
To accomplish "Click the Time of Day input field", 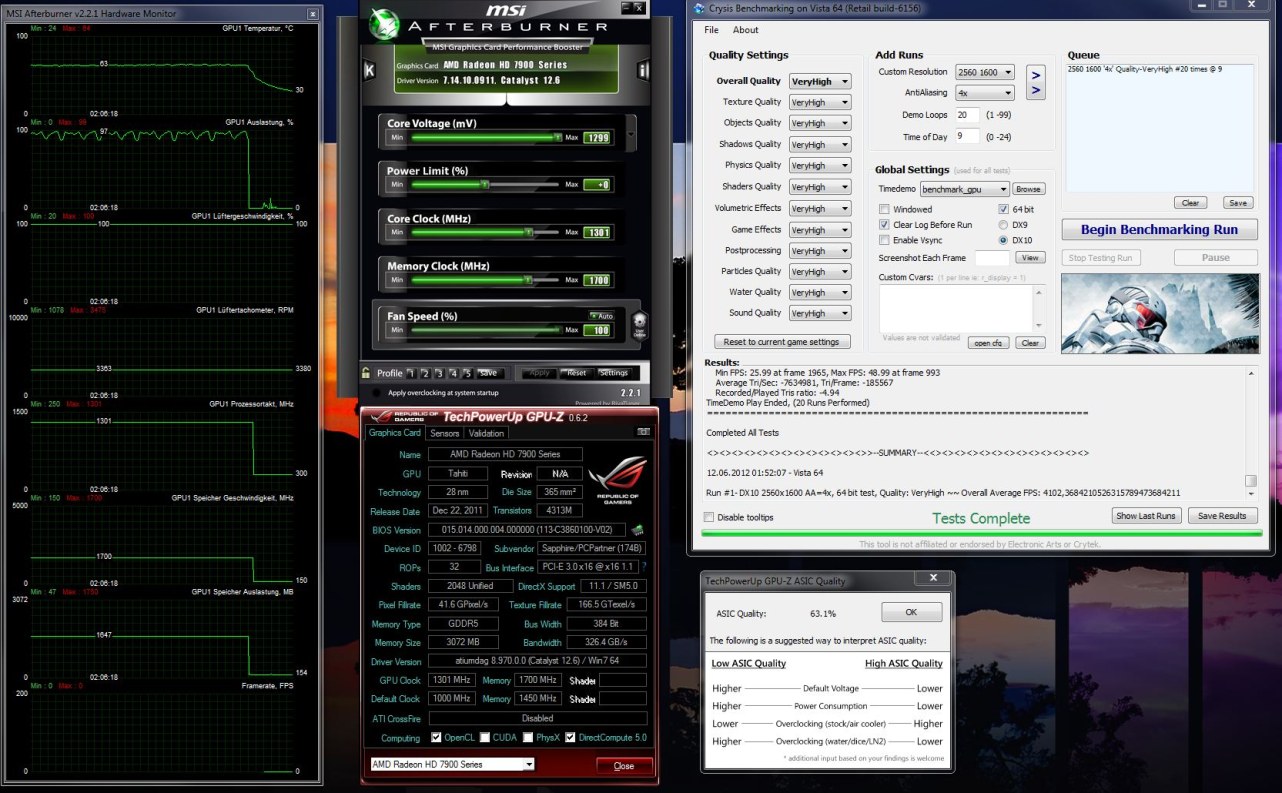I will pyautogui.click(x=967, y=136).
